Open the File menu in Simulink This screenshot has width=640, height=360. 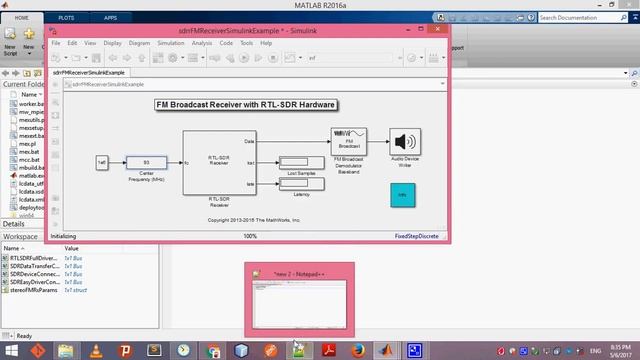coord(56,43)
